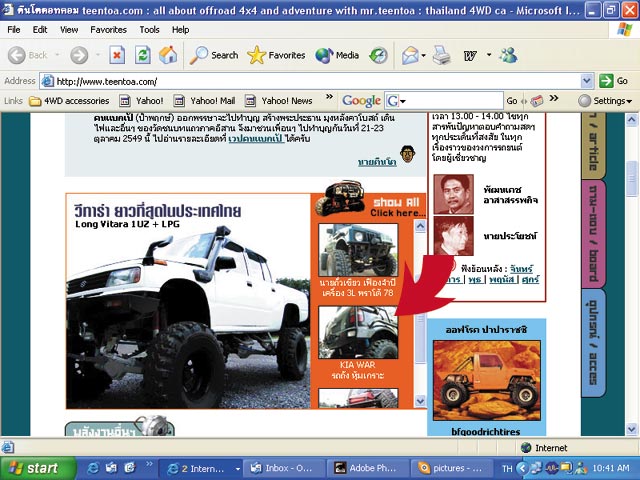The height and width of the screenshot is (480, 640).
Task: Go to the Home page icon
Action: click(168, 55)
